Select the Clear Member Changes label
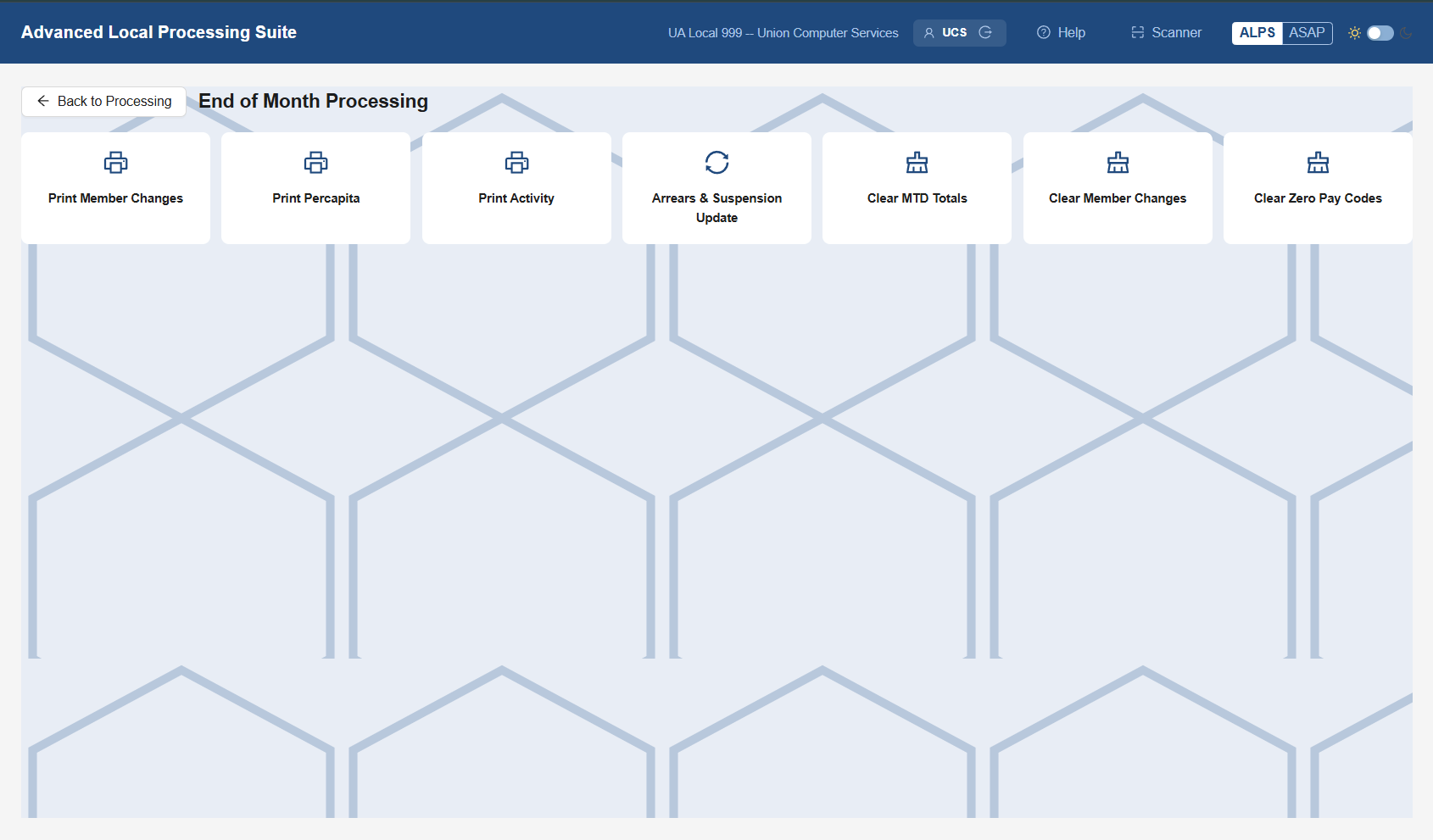1433x840 pixels. [1118, 198]
